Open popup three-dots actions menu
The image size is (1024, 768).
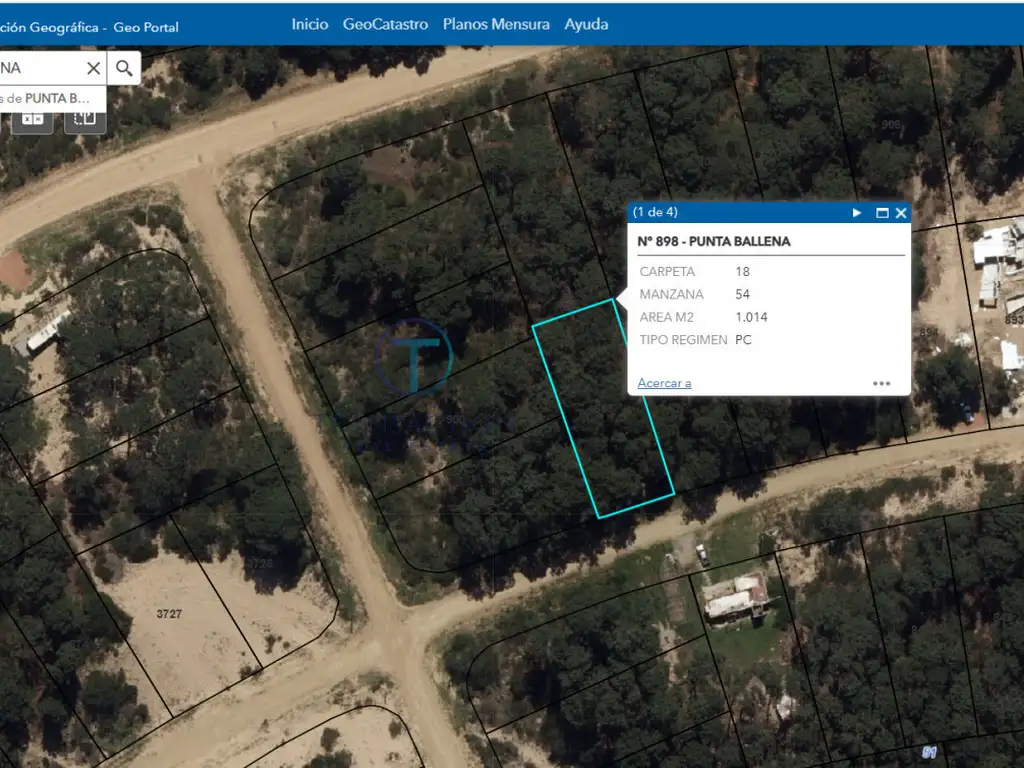click(881, 383)
